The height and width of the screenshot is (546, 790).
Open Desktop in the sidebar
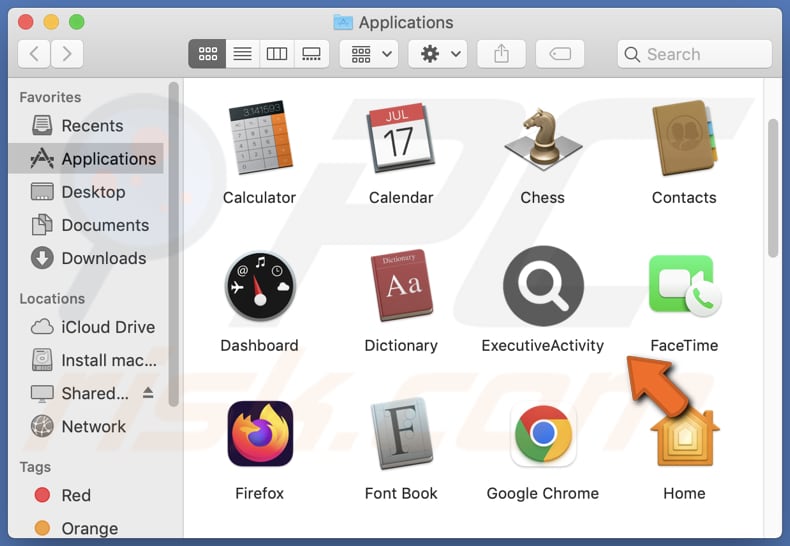coord(86,192)
